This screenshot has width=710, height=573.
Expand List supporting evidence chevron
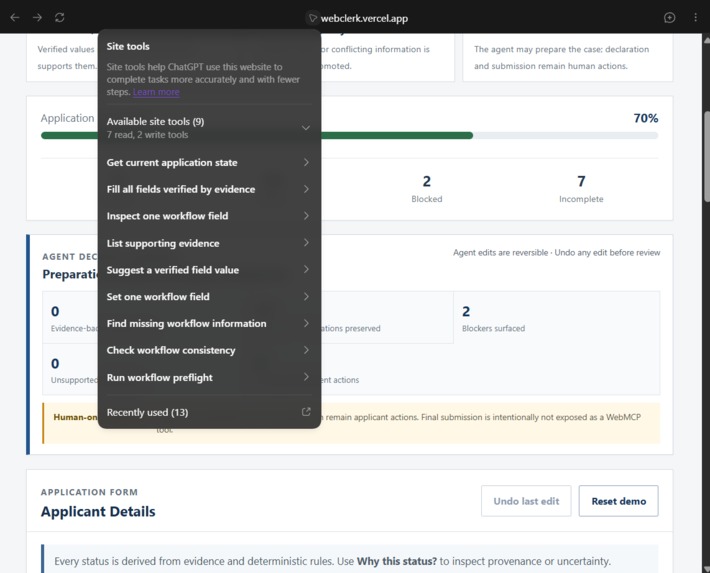pyautogui.click(x=306, y=243)
